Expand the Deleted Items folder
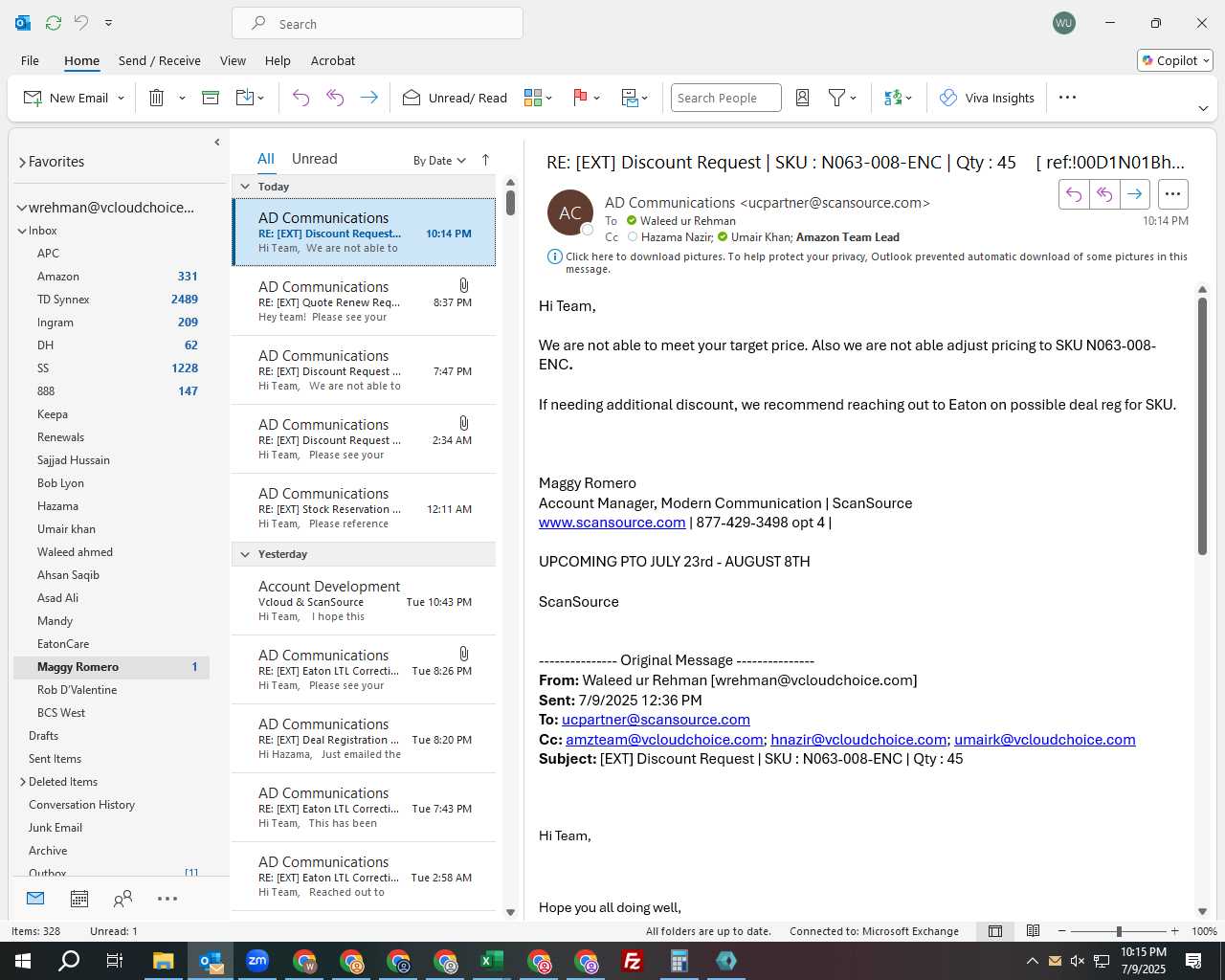This screenshot has width=1225, height=980. point(22,782)
